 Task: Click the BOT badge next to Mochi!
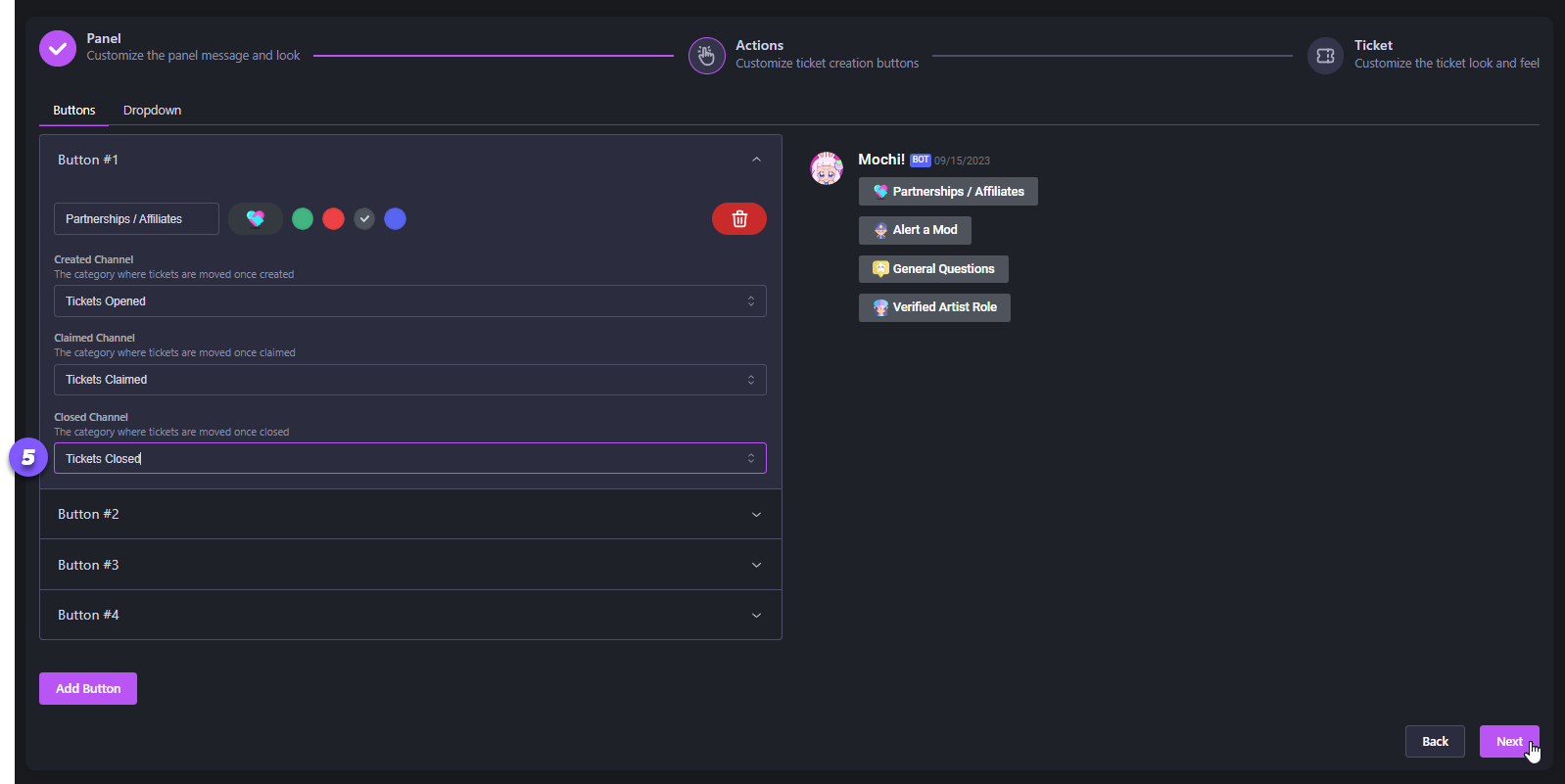click(920, 161)
